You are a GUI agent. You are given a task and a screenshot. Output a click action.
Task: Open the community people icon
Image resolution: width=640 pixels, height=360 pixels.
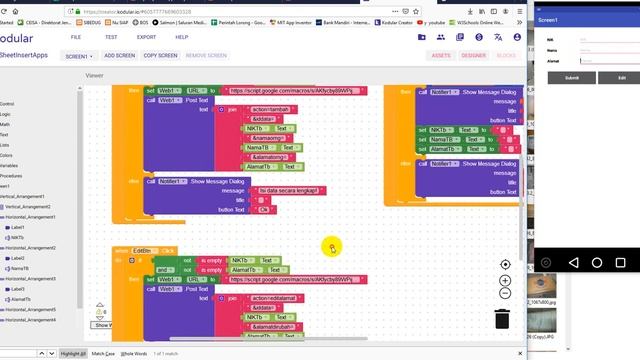(441, 37)
